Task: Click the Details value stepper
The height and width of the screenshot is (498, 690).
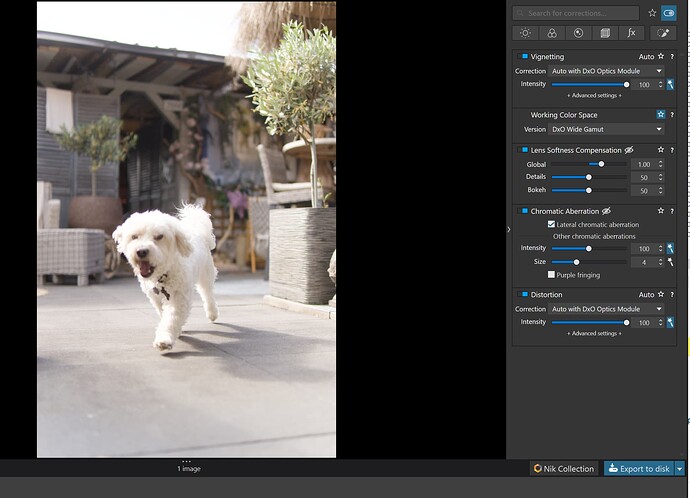Action: point(660,177)
